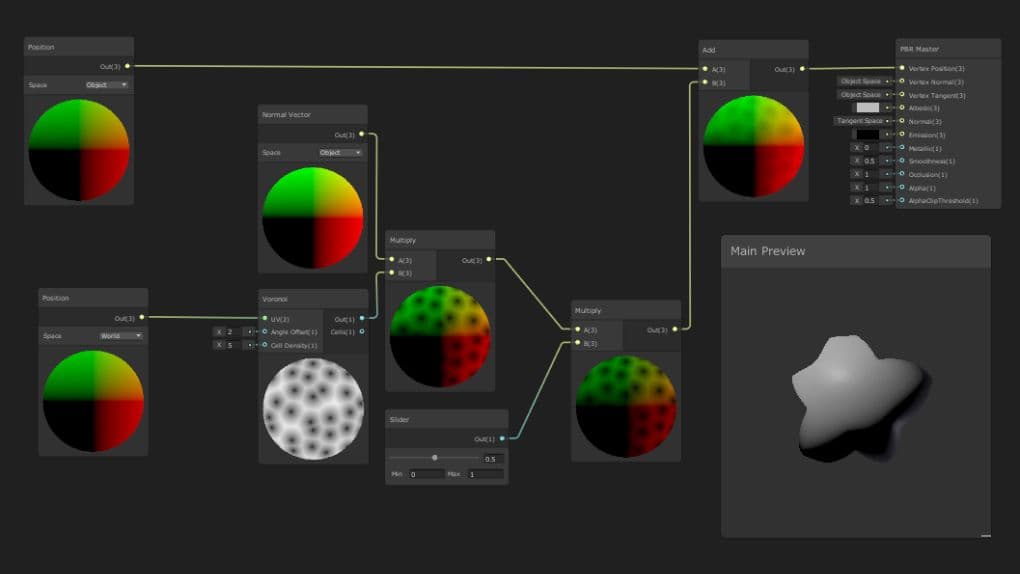Screen dimensions: 1020x574
Task: Click the Voronoi Cells(1) output port
Action: [362, 331]
